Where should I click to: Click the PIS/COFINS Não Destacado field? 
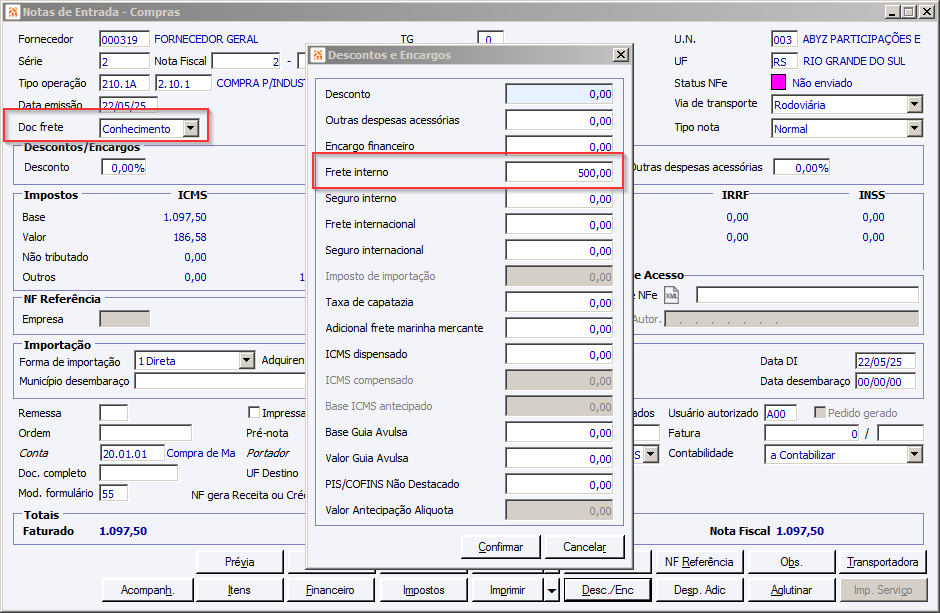click(559, 484)
